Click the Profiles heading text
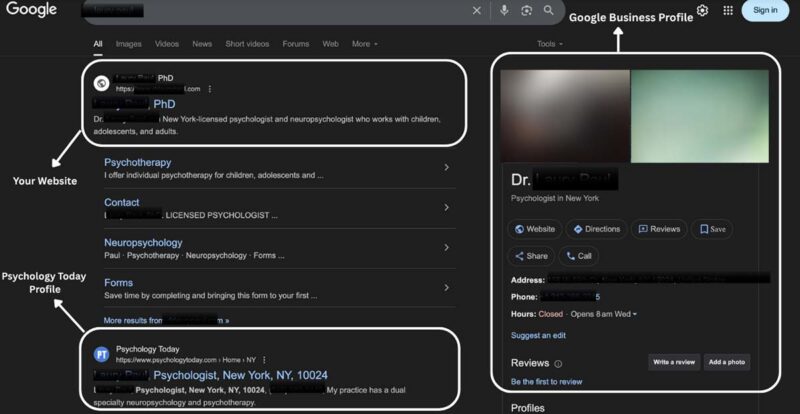 pos(527,408)
